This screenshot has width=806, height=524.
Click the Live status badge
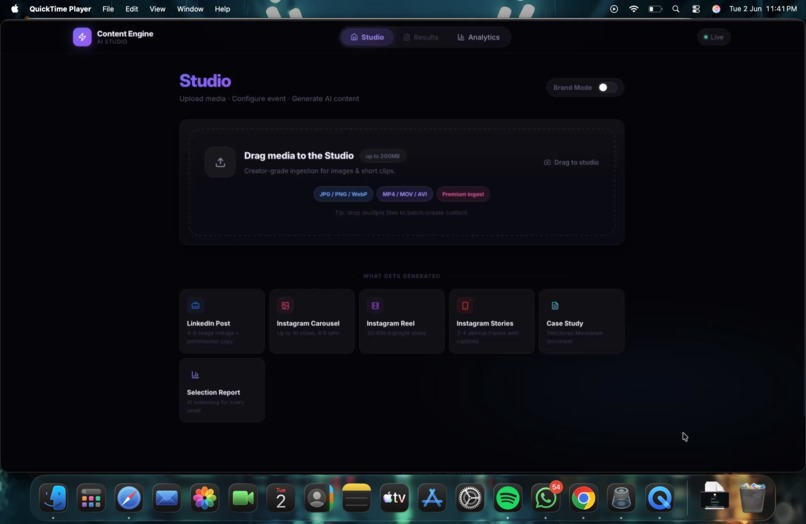click(x=713, y=37)
